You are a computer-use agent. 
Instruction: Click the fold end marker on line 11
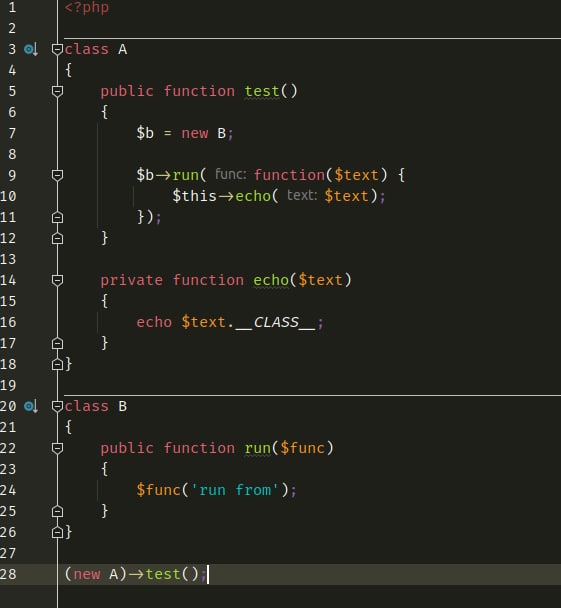click(x=57, y=217)
